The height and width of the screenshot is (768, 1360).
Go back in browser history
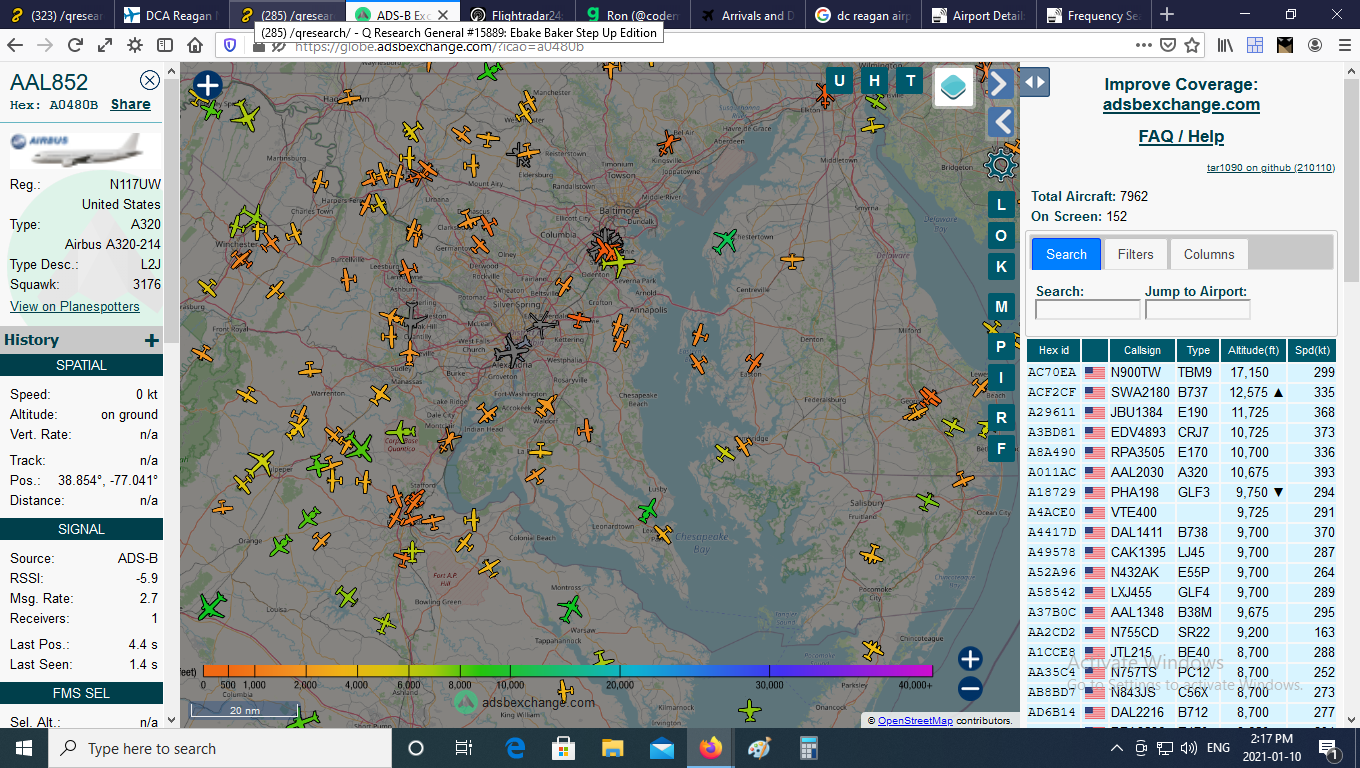pyautogui.click(x=15, y=45)
